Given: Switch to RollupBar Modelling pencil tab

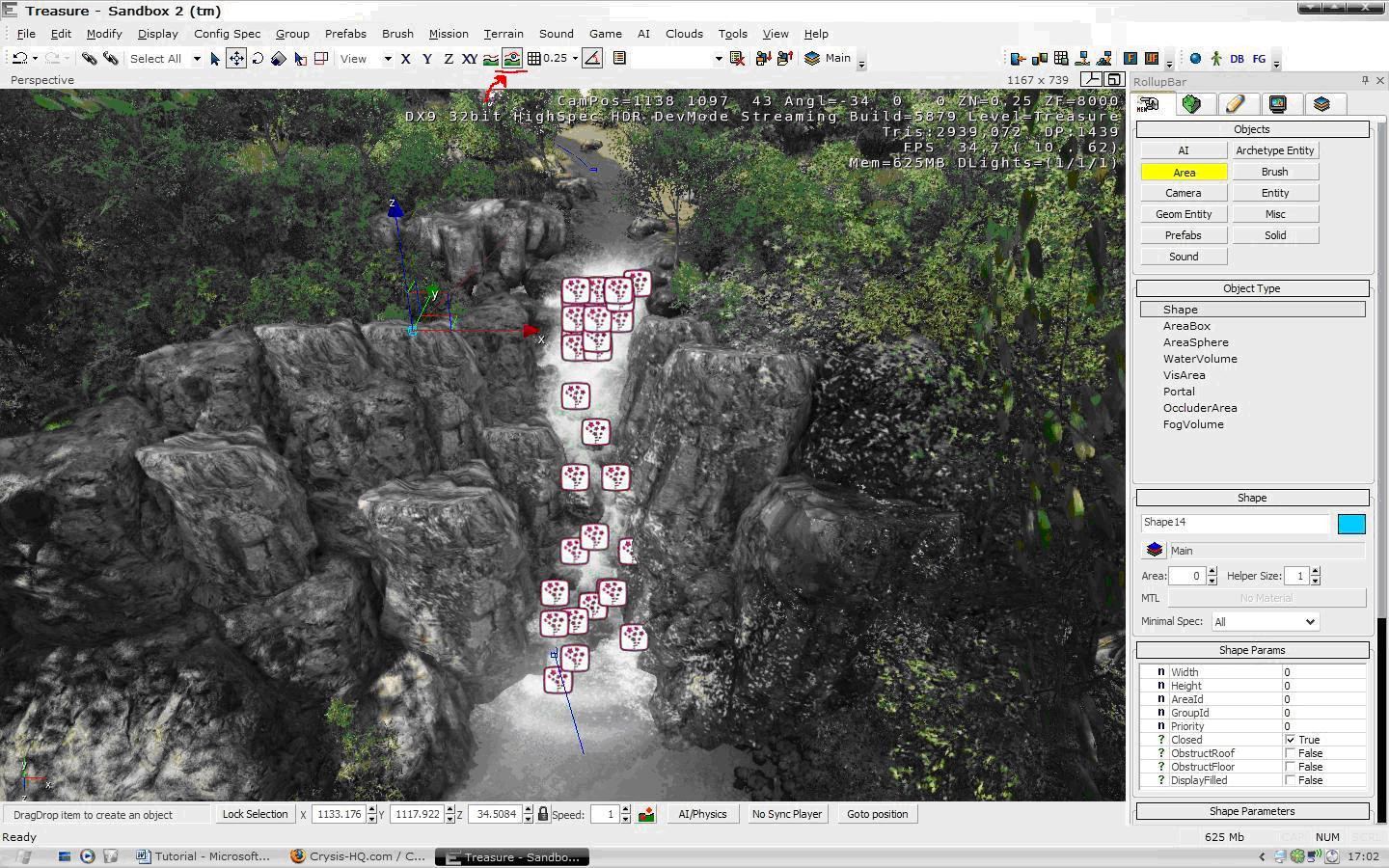Looking at the screenshot, I should point(1236,104).
